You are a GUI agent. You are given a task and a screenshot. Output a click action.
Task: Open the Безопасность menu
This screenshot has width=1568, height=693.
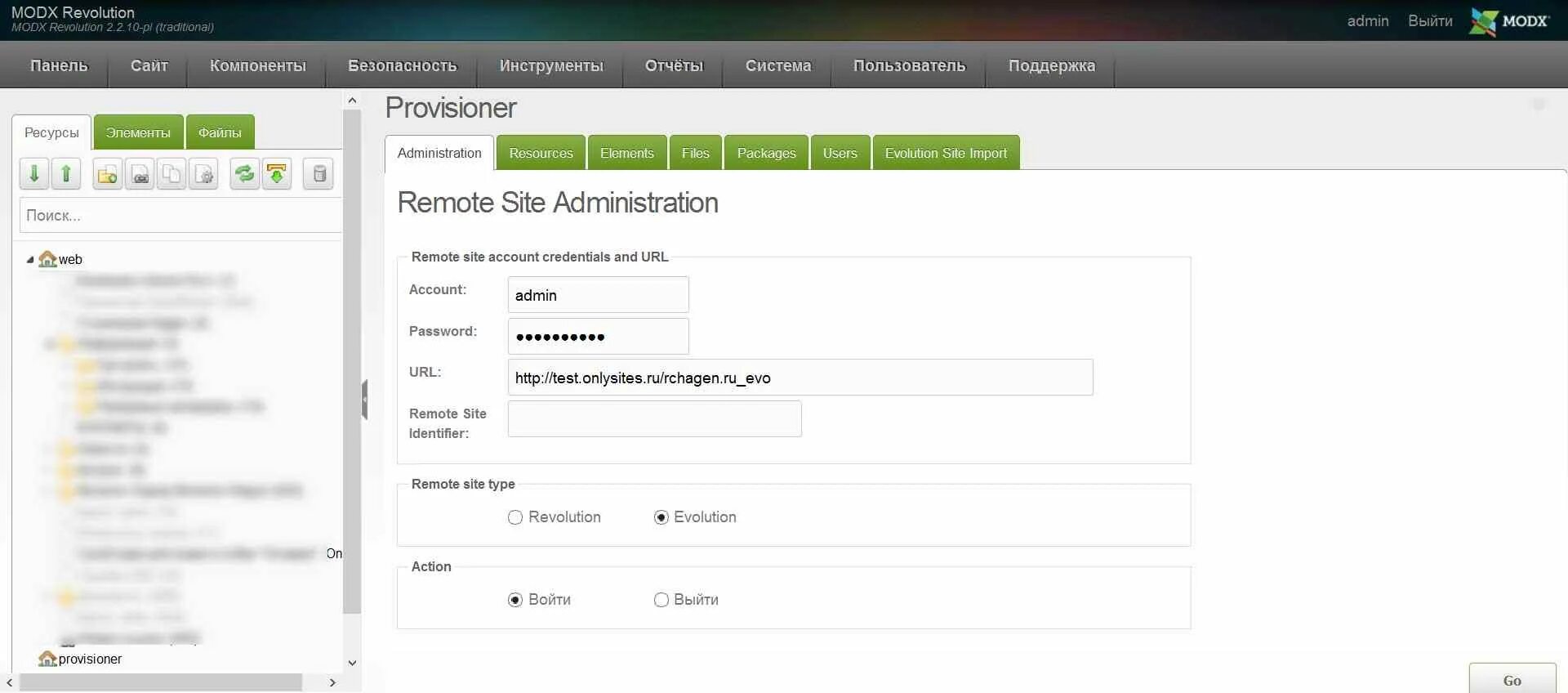click(403, 65)
